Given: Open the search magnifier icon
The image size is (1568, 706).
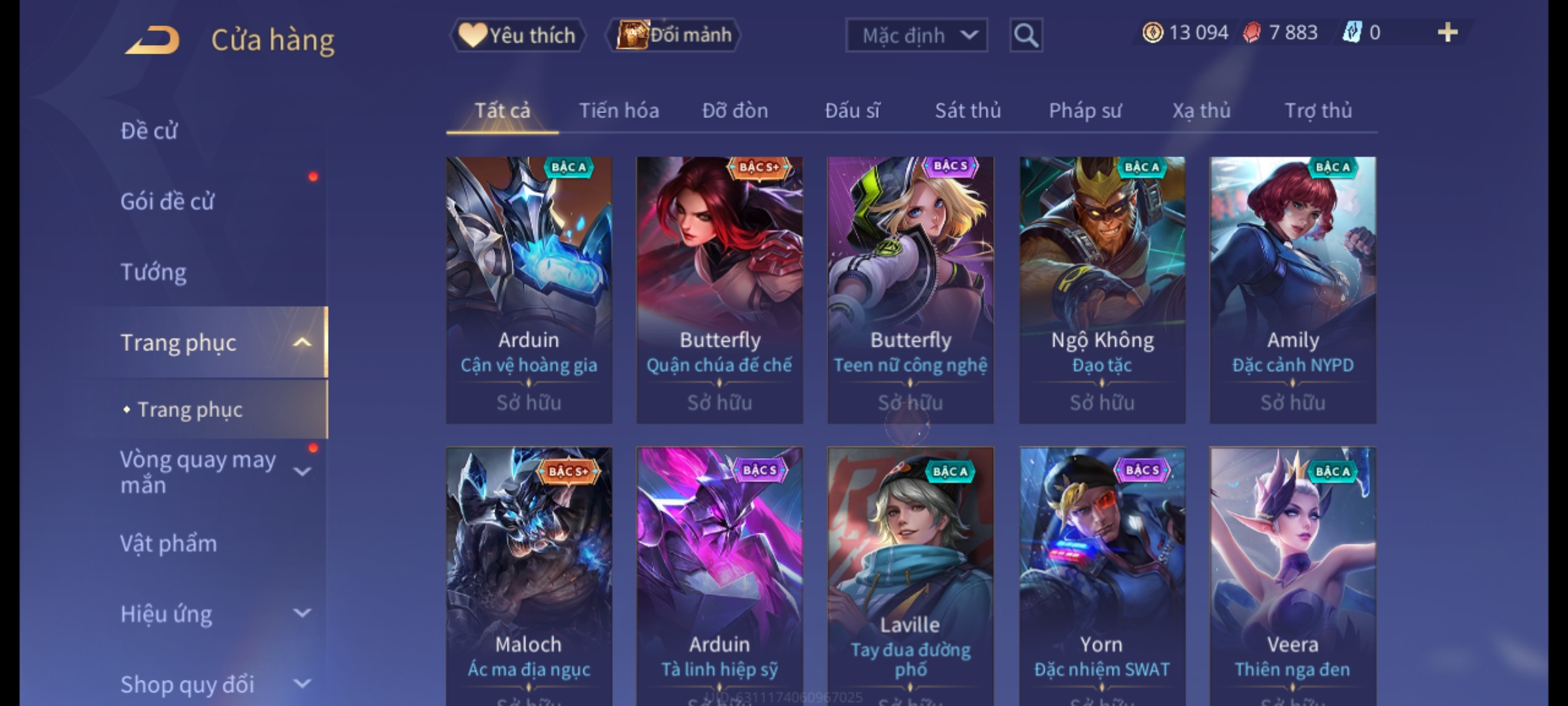Looking at the screenshot, I should coord(1026,35).
